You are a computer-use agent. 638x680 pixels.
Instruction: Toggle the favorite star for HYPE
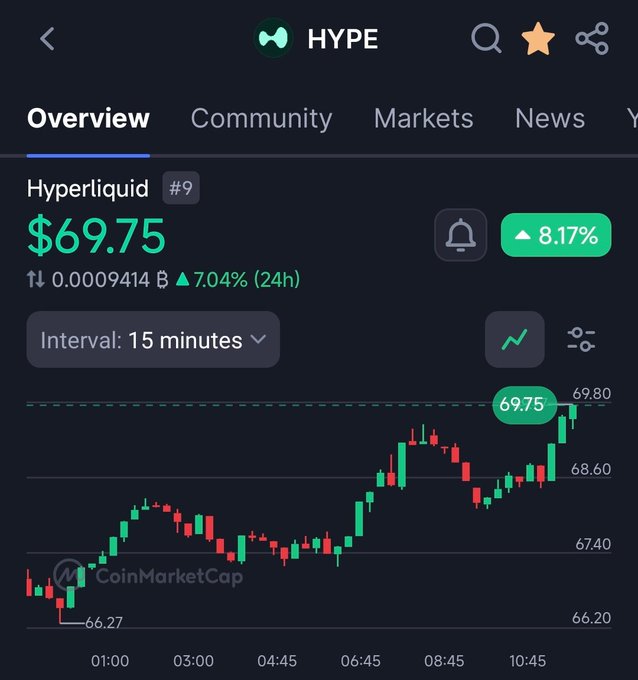click(538, 39)
